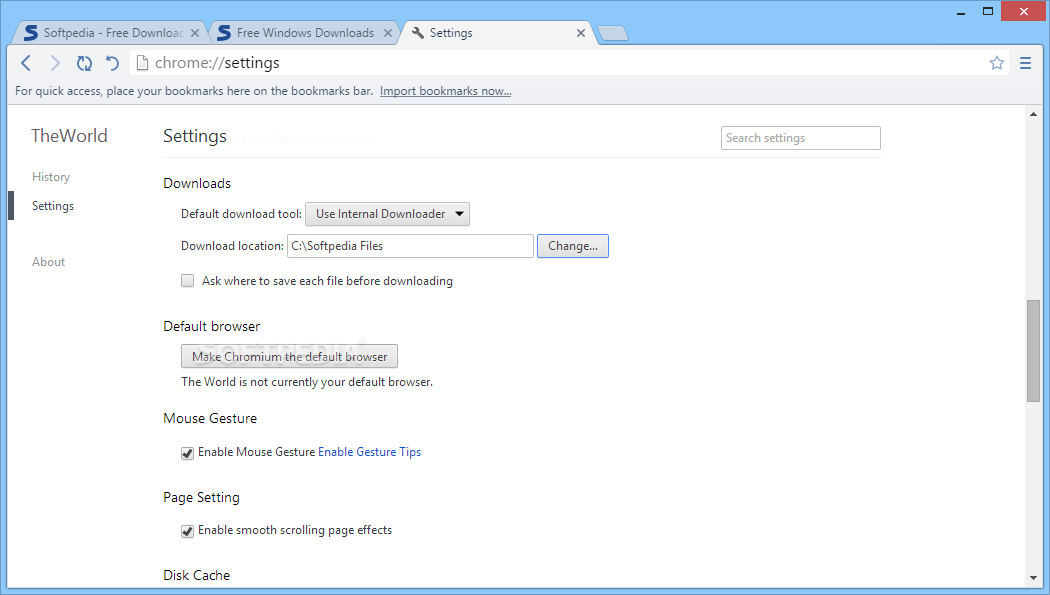Close the browser window

click(x=1023, y=11)
